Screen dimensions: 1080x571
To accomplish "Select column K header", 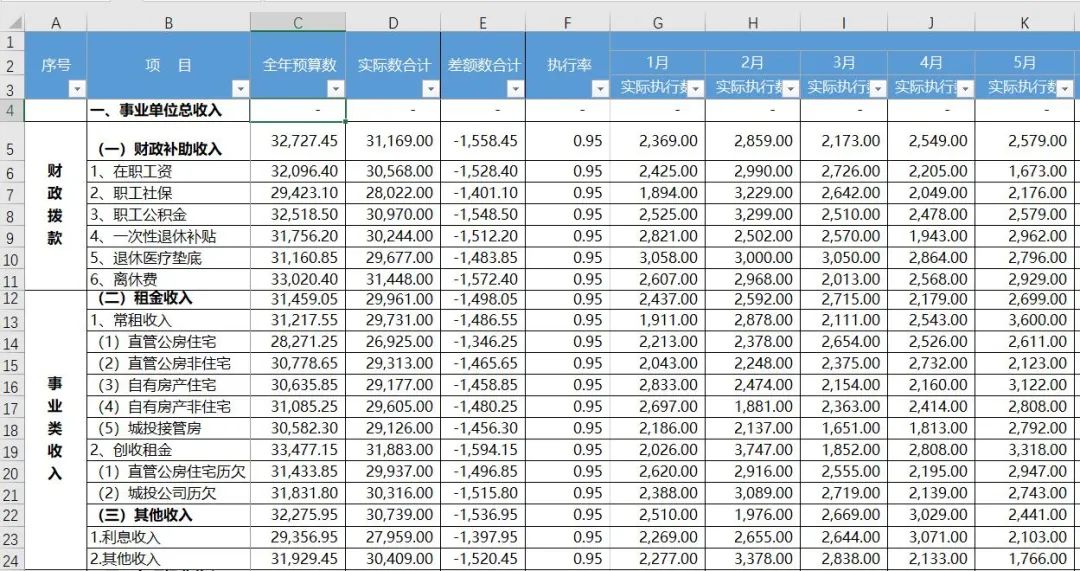I will point(1026,23).
